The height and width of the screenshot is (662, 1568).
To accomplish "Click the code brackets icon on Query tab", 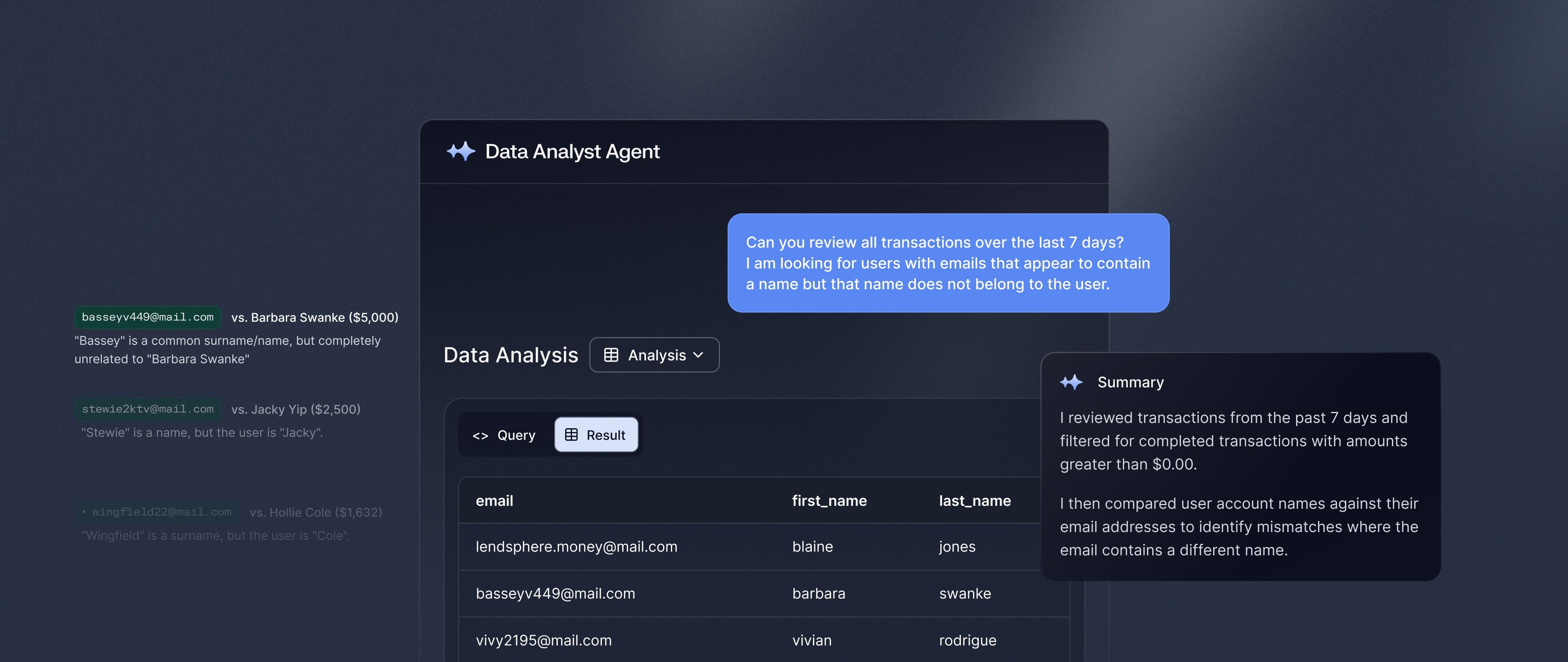I will click(480, 436).
